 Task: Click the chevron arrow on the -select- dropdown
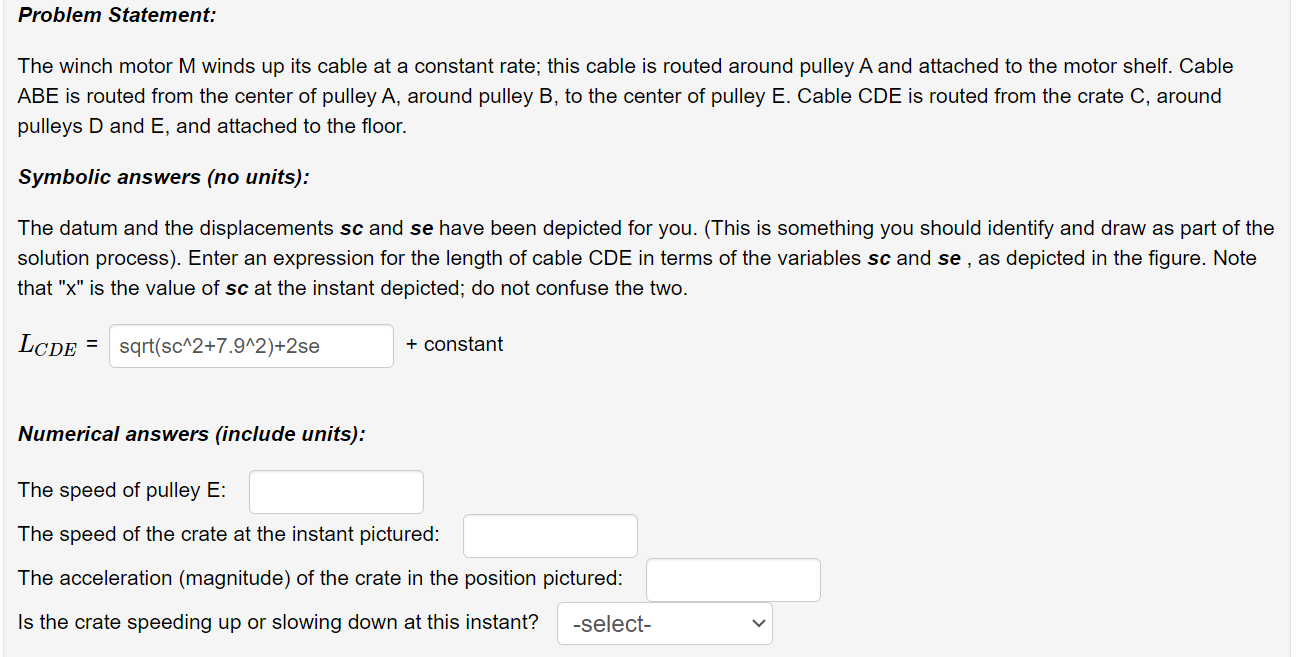(x=759, y=624)
